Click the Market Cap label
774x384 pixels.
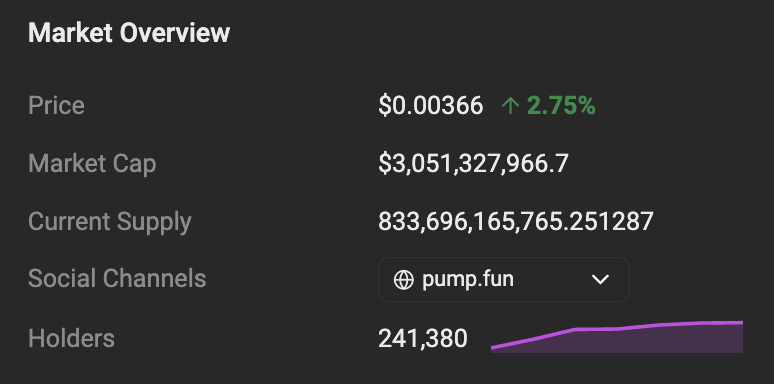(92, 164)
